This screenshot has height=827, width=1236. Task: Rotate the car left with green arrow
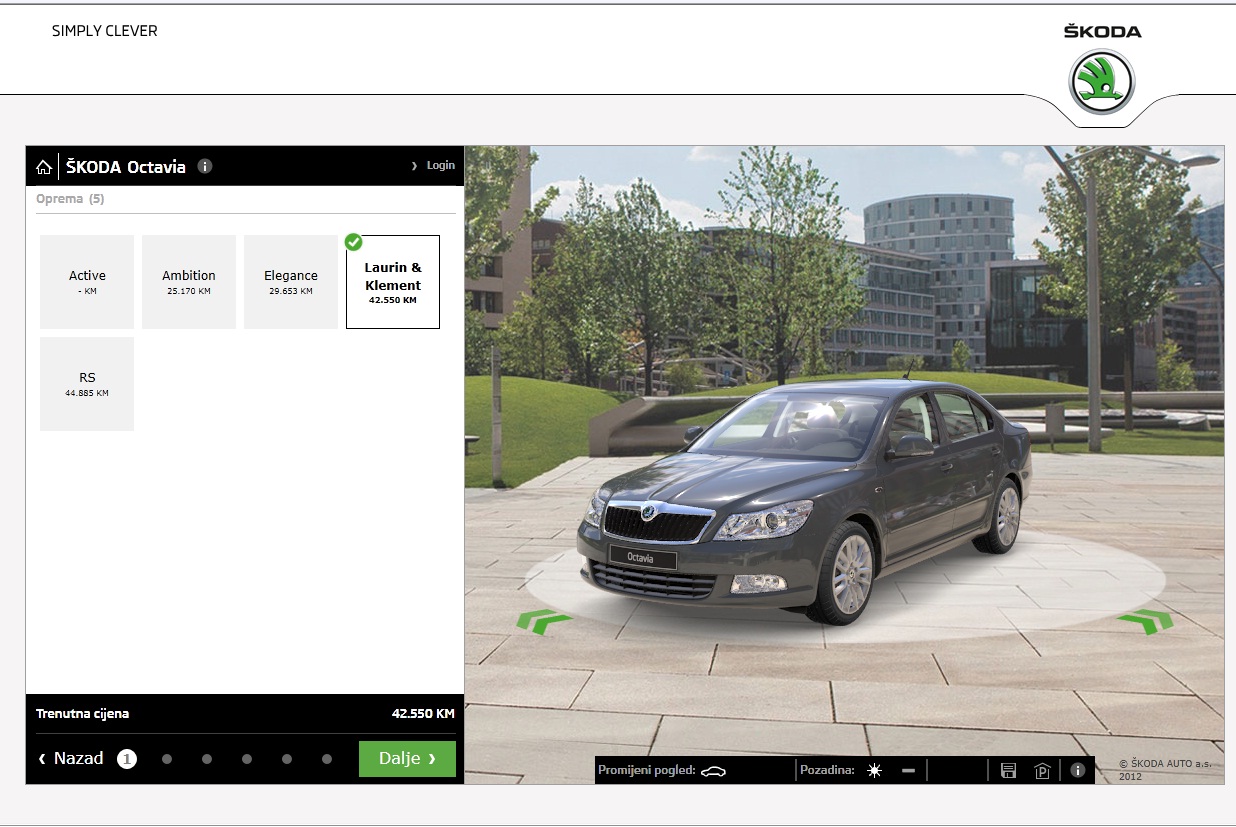click(x=544, y=622)
